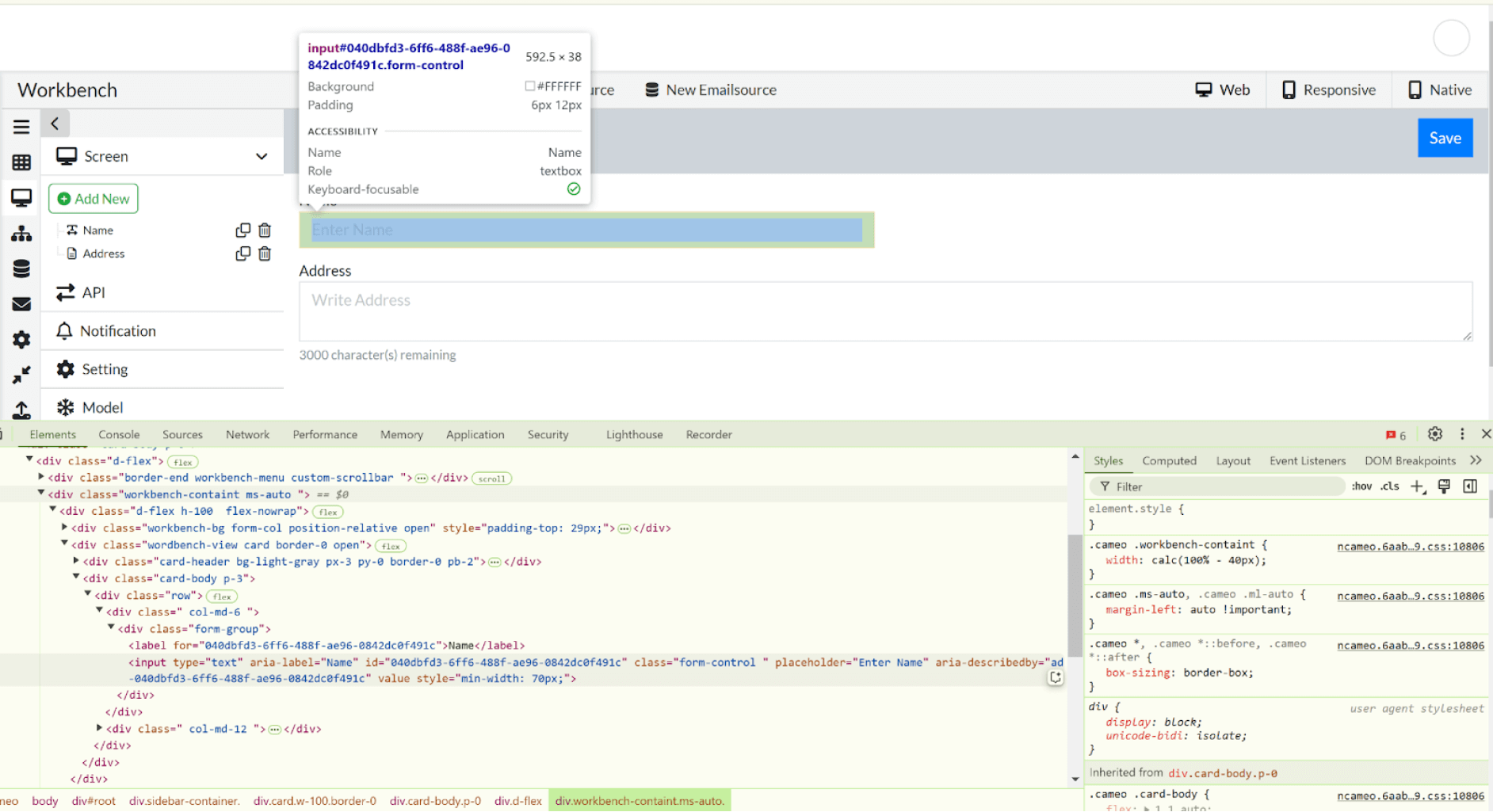Click the envelope mail icon in left rail

pos(21,304)
